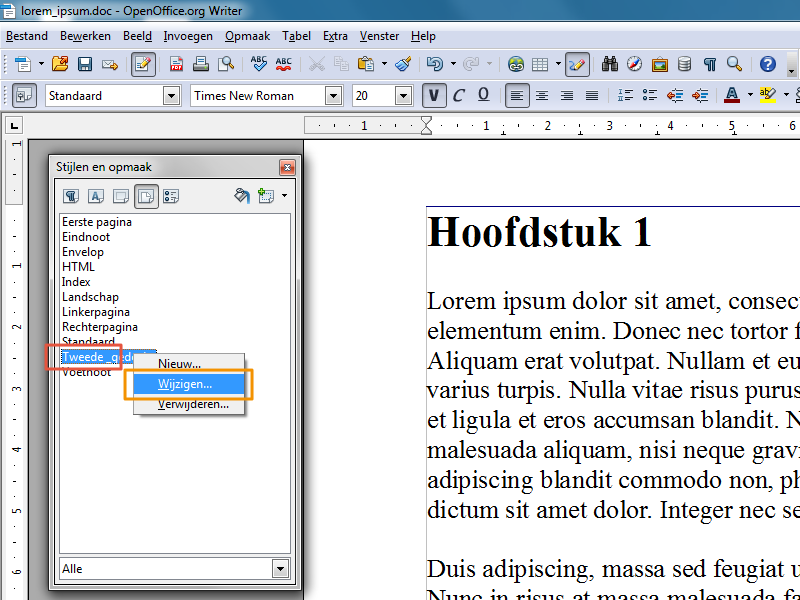Open Alle filter dropdown in styles panel

pyautogui.click(x=280, y=569)
